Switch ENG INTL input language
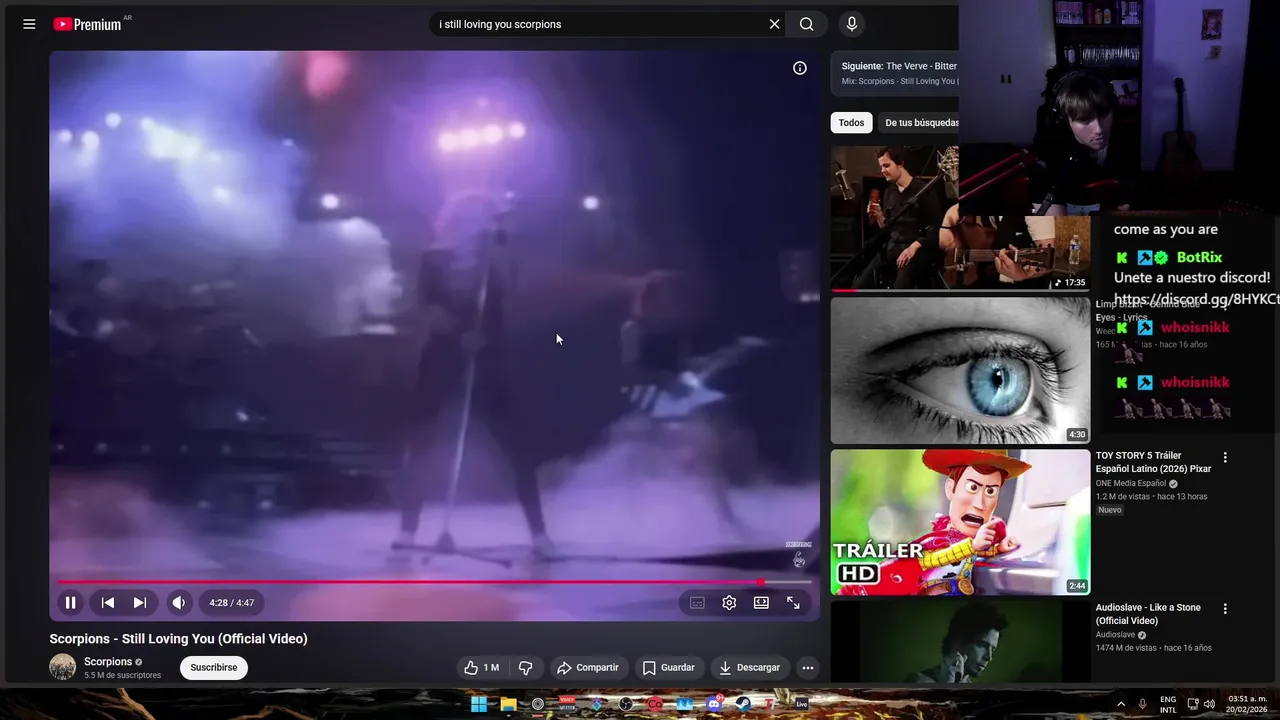The image size is (1280, 720). pyautogui.click(x=1168, y=704)
